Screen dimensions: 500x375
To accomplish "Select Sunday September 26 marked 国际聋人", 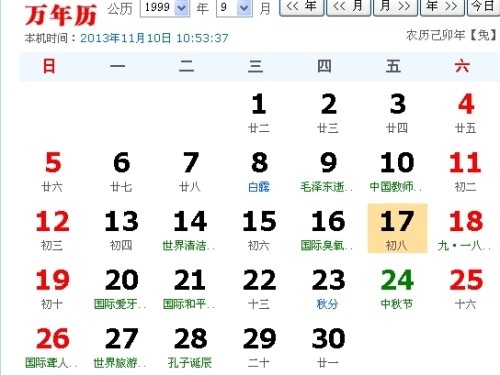I will point(52,347).
